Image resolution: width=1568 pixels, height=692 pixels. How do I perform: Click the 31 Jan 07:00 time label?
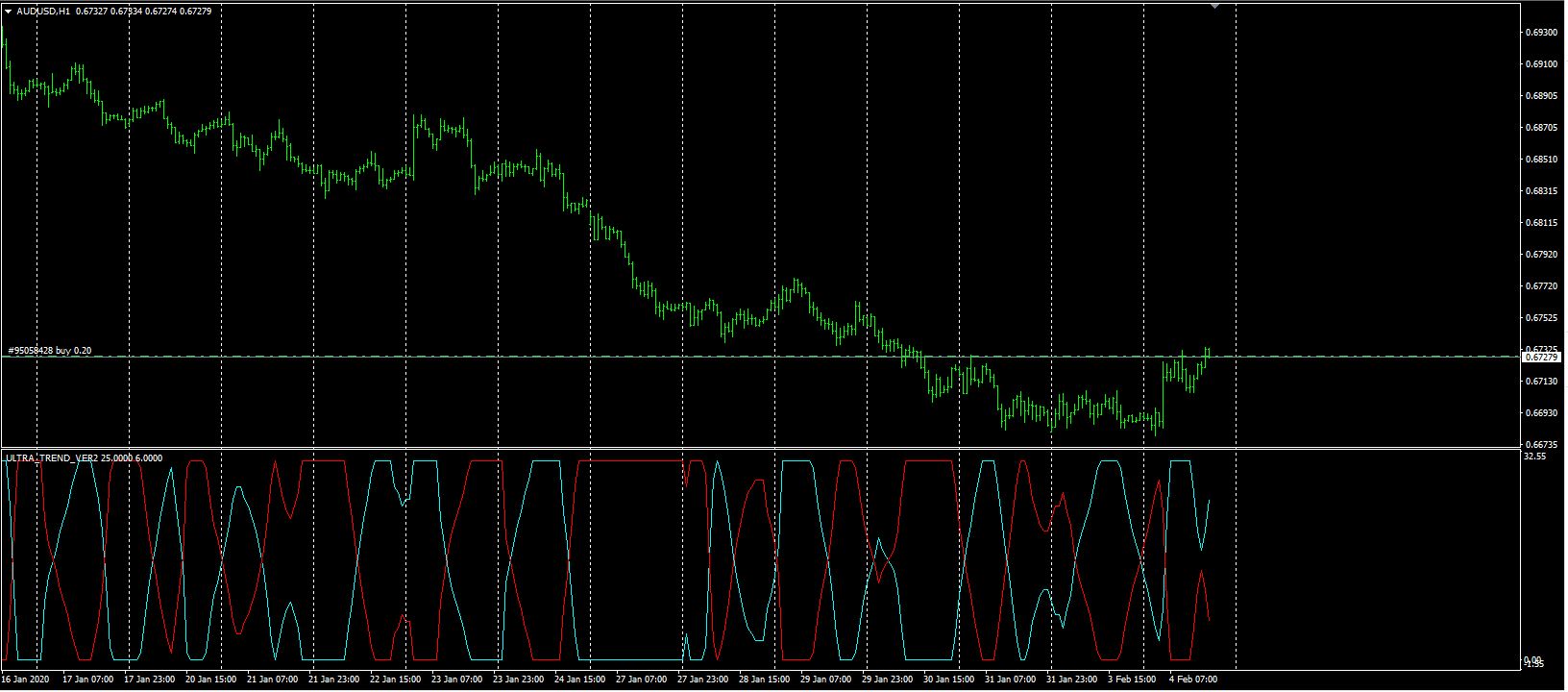tap(1010, 680)
